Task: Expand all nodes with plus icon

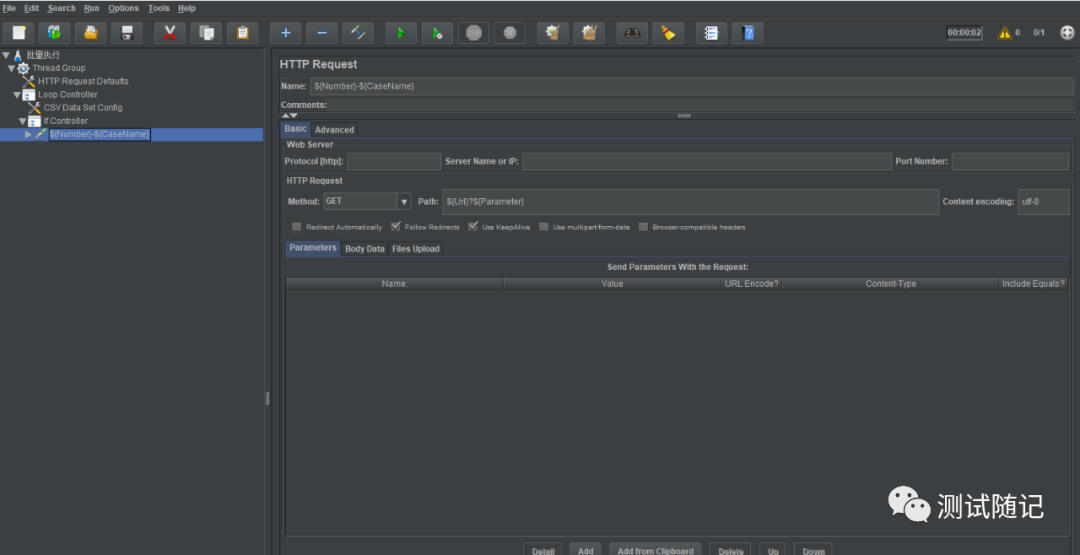Action: (286, 32)
